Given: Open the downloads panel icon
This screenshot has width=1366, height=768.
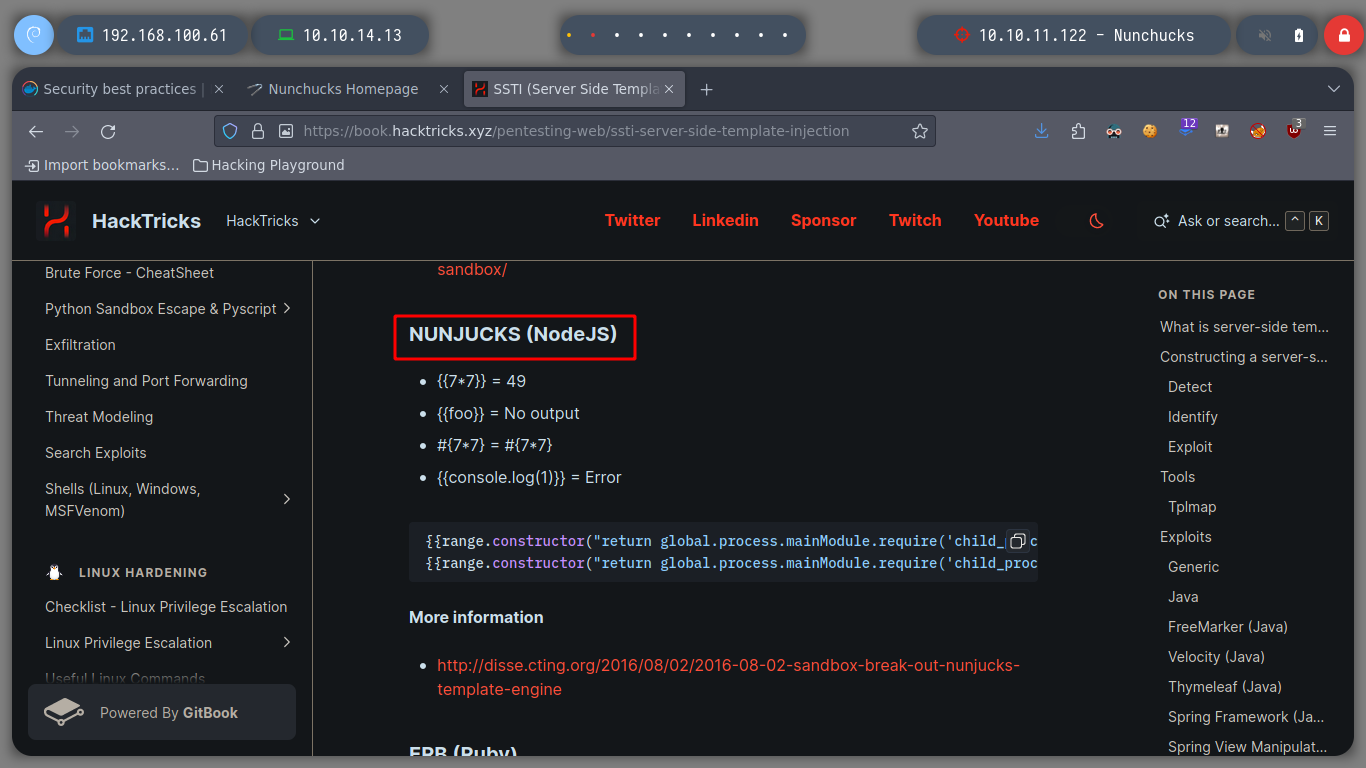Looking at the screenshot, I should pyautogui.click(x=1042, y=131).
